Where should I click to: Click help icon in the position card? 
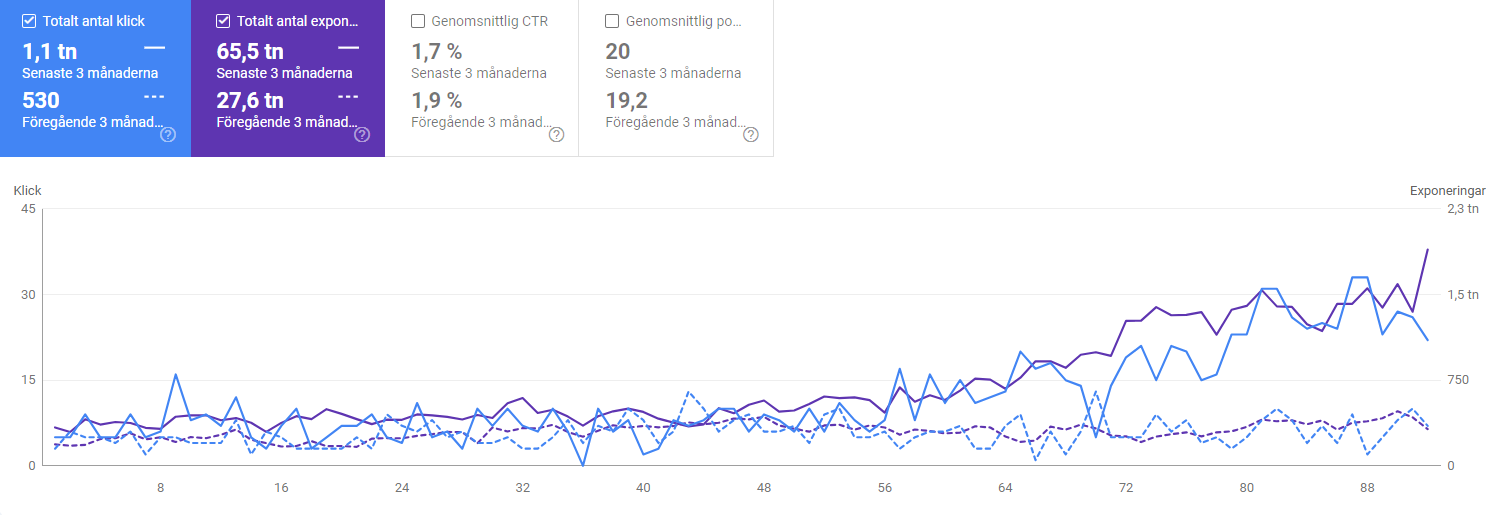(750, 135)
